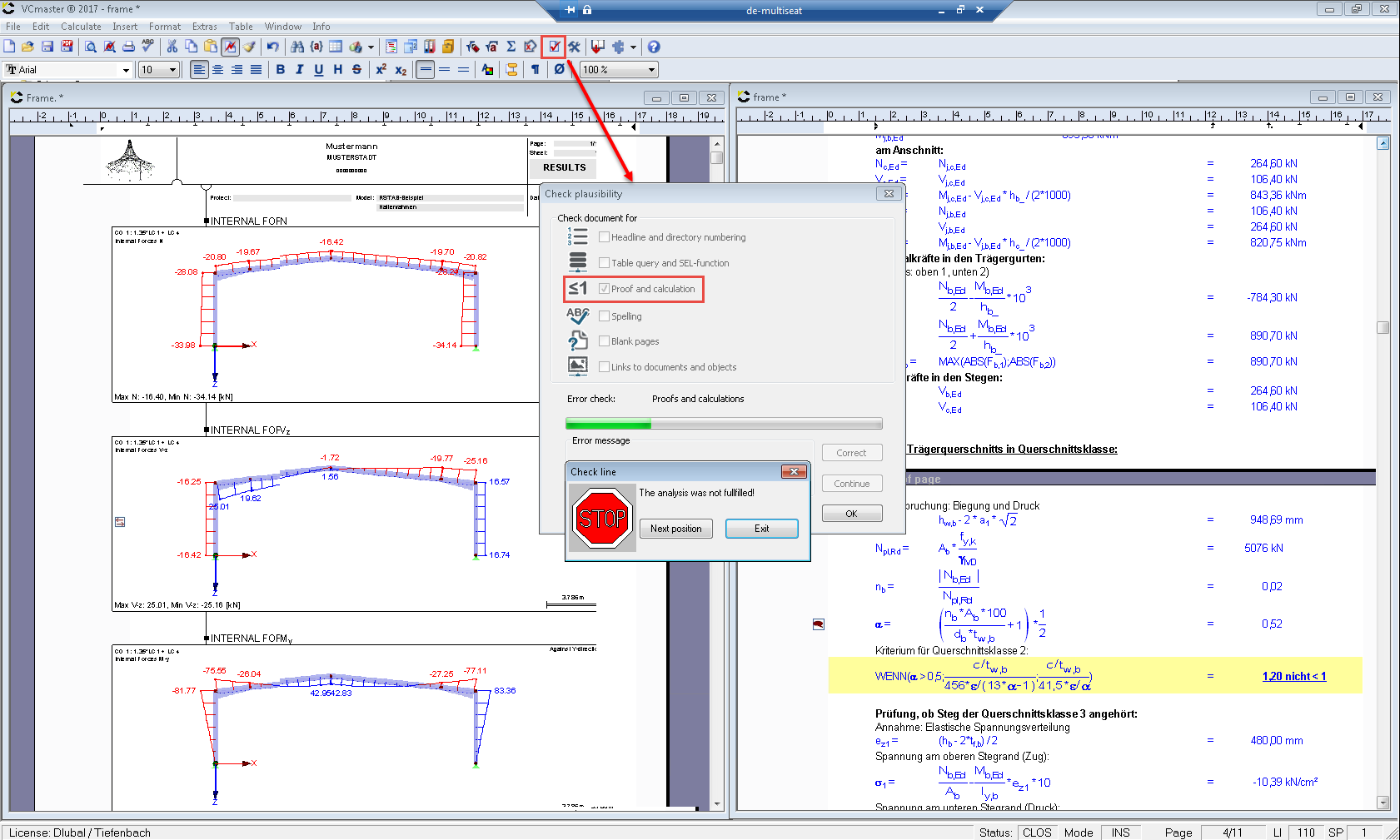
Task: Open help with the blue question mark icon
Action: (x=654, y=47)
